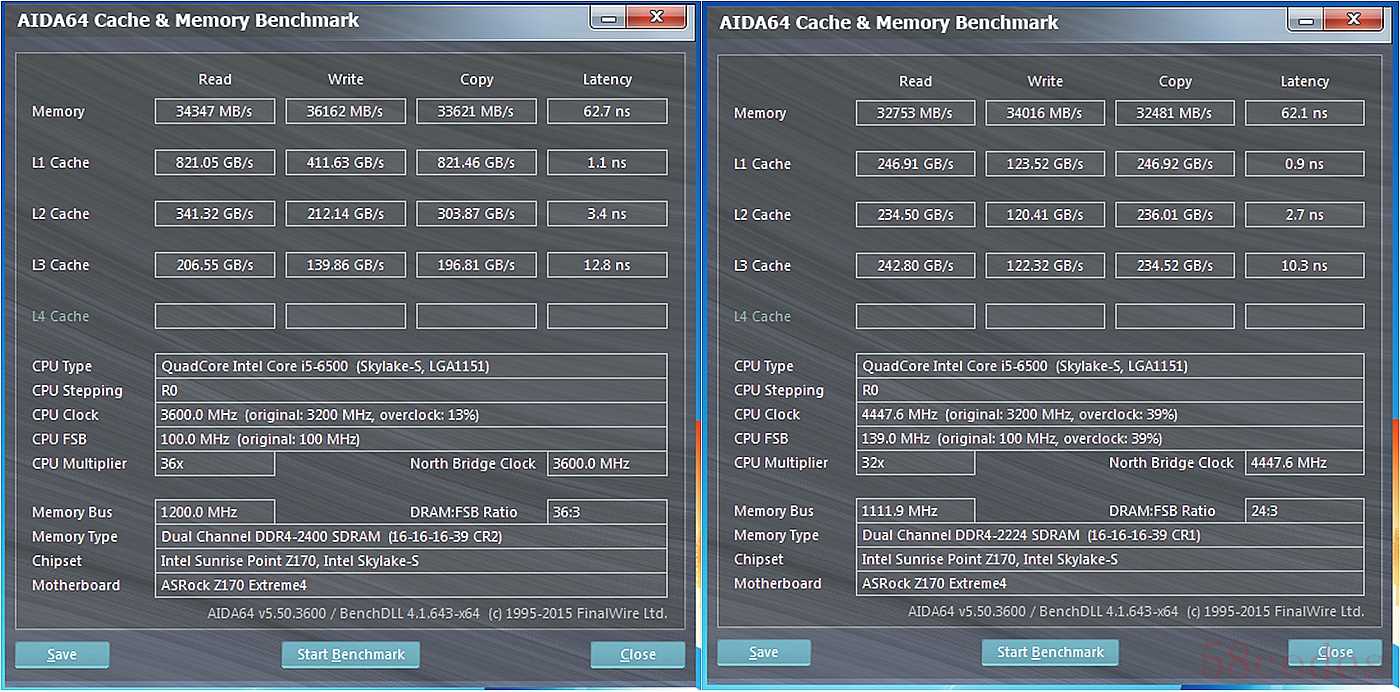Click the Close button in the right window
Screen dimensions: 1400x692
[1334, 653]
